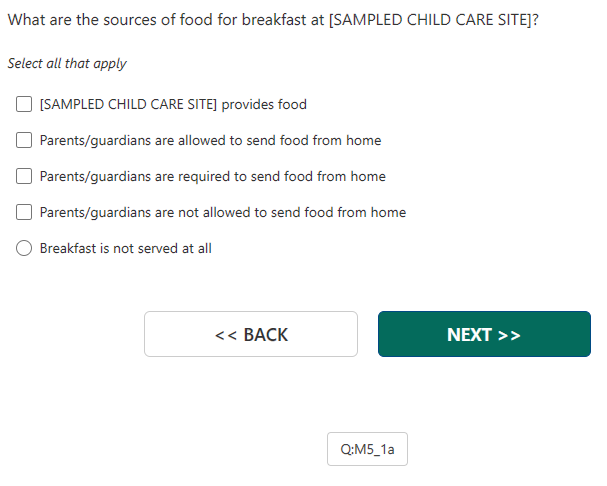Click 'Parents/guardians are allowed to send food' label text
The width and height of the screenshot is (607, 486).
pyautogui.click(x=210, y=140)
